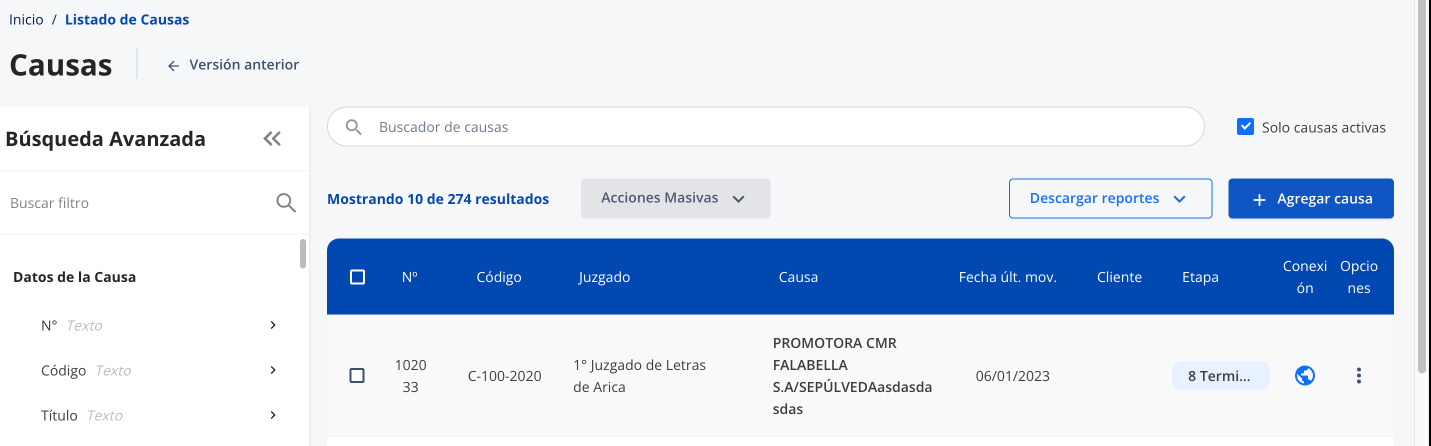Image resolution: width=1431 pixels, height=446 pixels.
Task: Click the search icon in Buscador de causas
Action: point(353,127)
